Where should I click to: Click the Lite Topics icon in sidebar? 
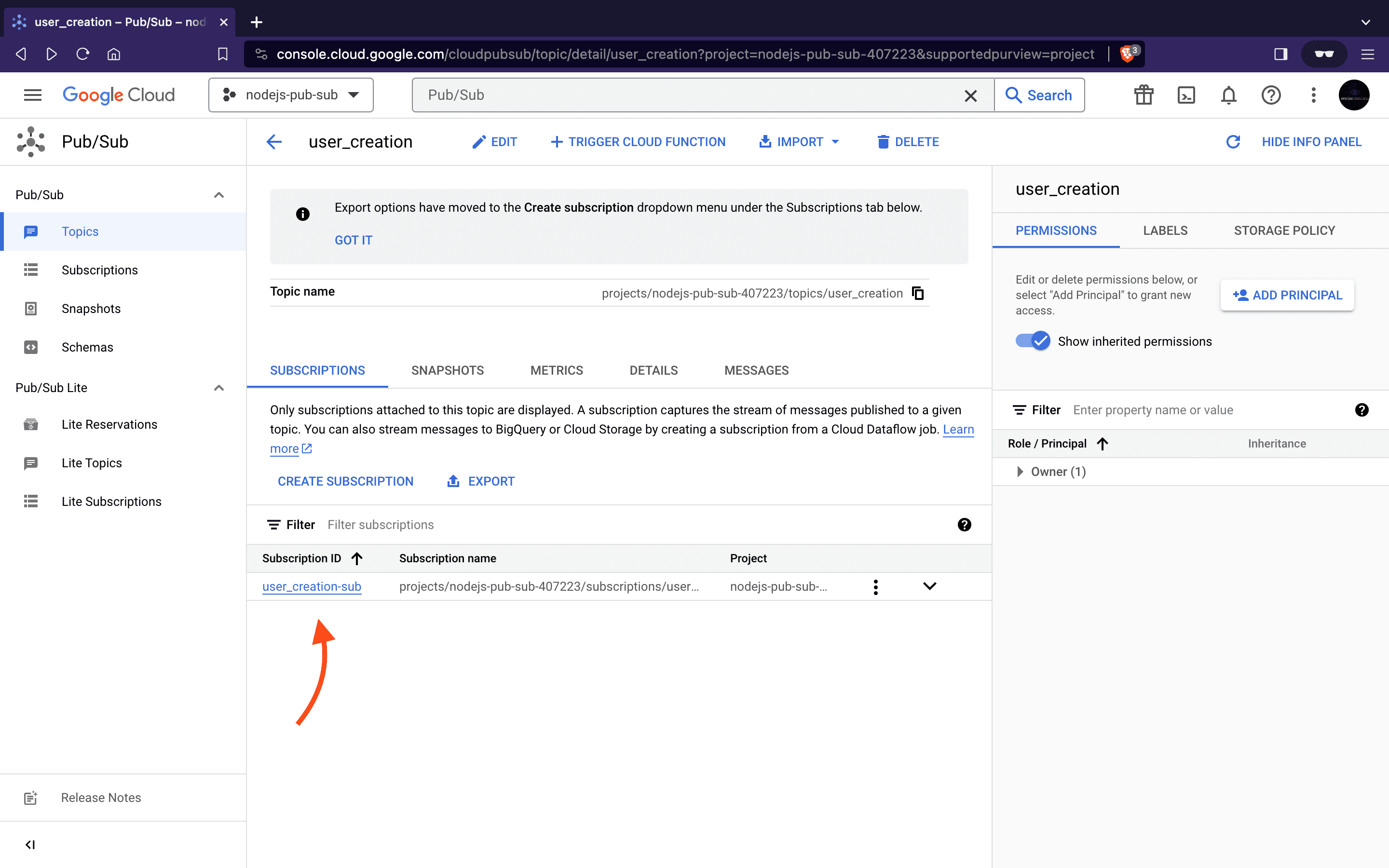[x=31, y=462]
